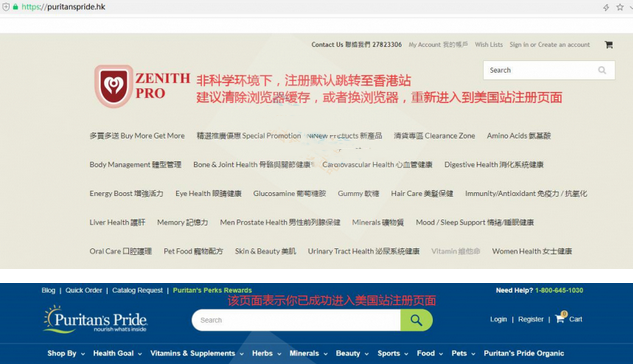The height and width of the screenshot is (364, 633).
Task: Expand the Minerals dropdown in blue navbar
Action: pyautogui.click(x=308, y=354)
